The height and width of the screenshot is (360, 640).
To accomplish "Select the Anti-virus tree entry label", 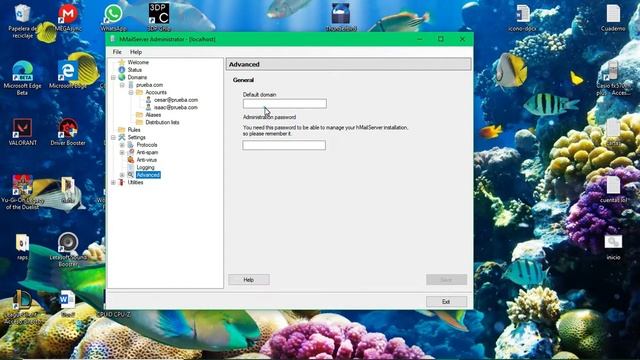I will pos(147,160).
